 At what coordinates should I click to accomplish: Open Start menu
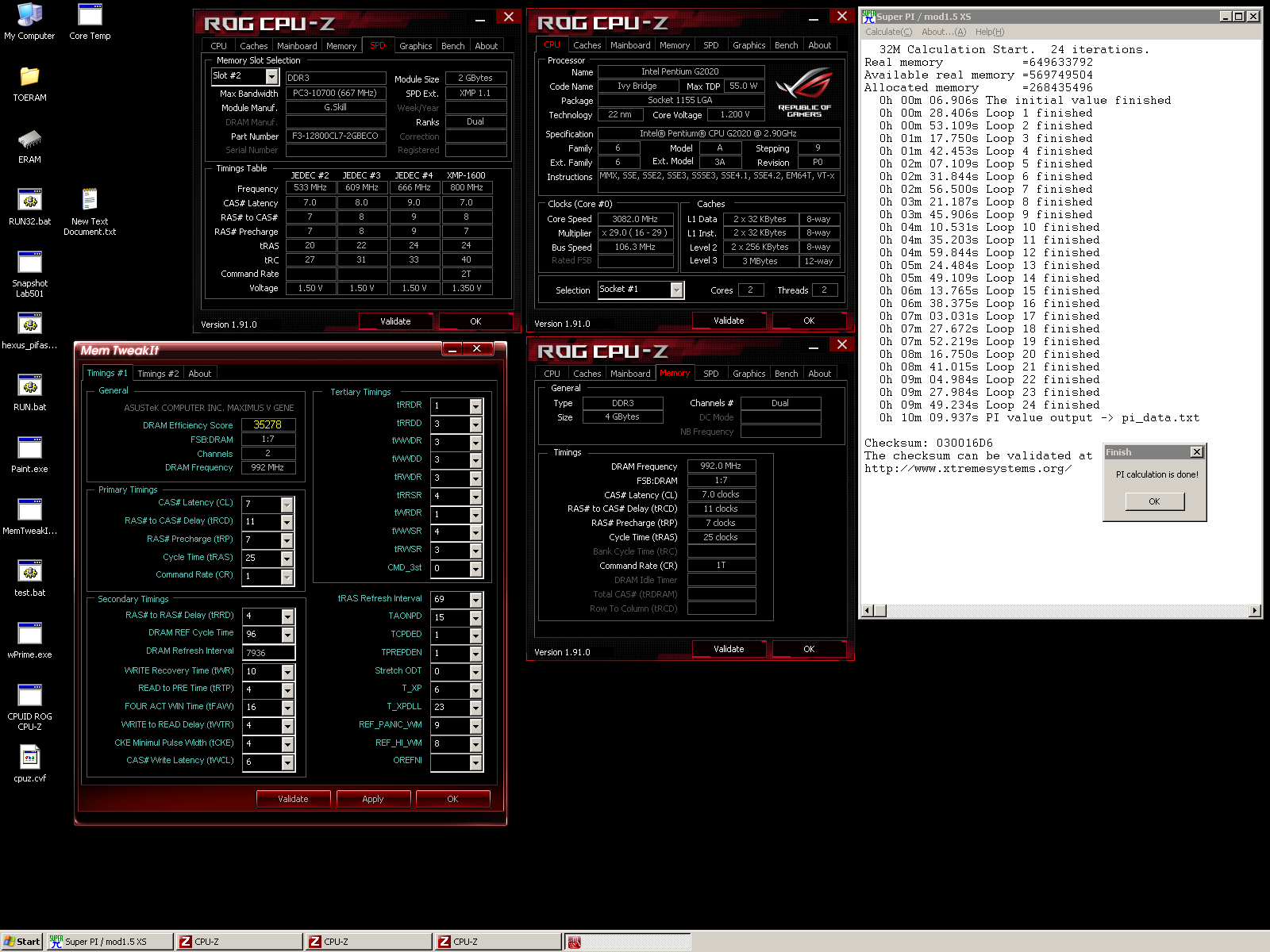click(x=21, y=942)
